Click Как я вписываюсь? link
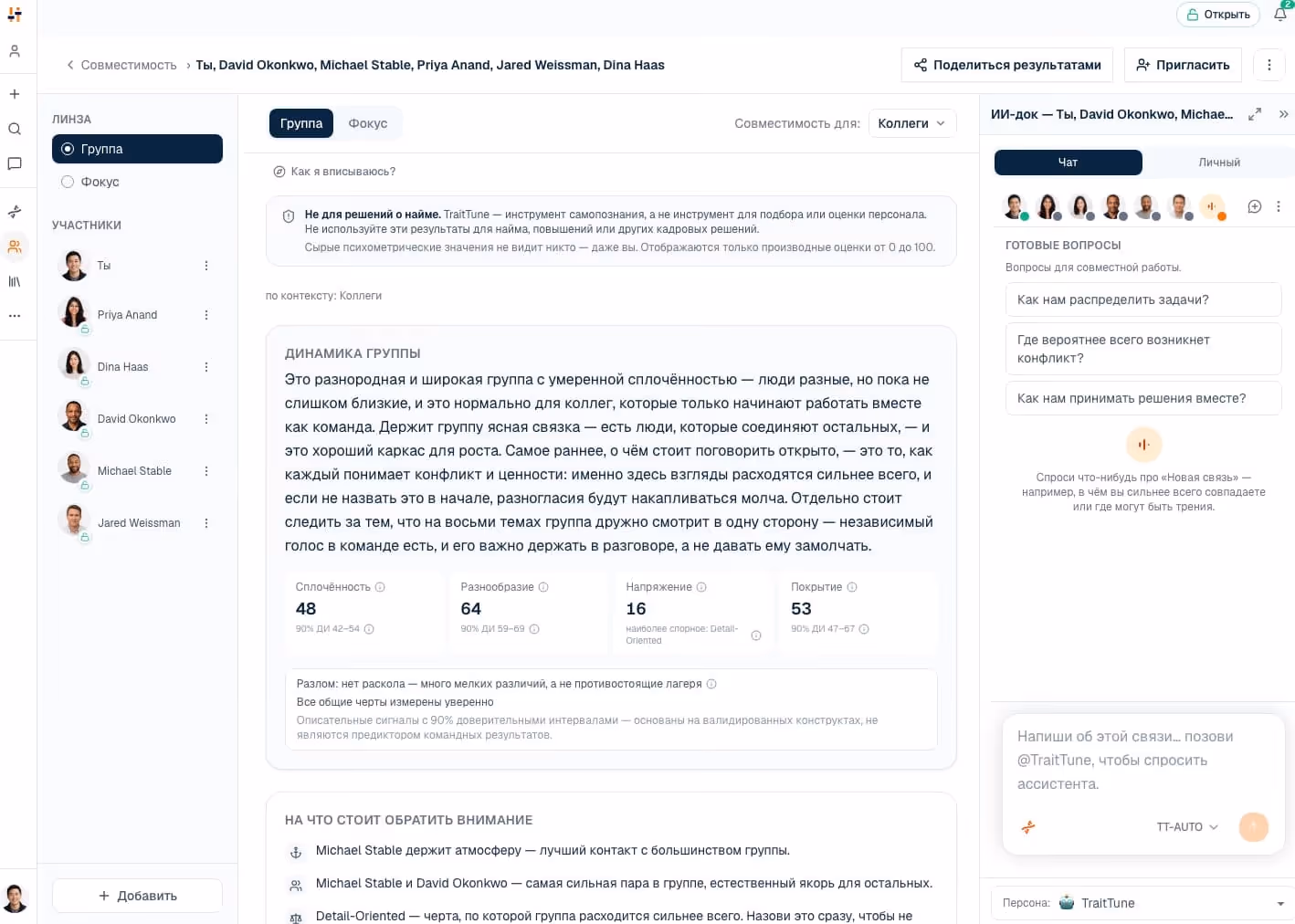 [x=334, y=172]
